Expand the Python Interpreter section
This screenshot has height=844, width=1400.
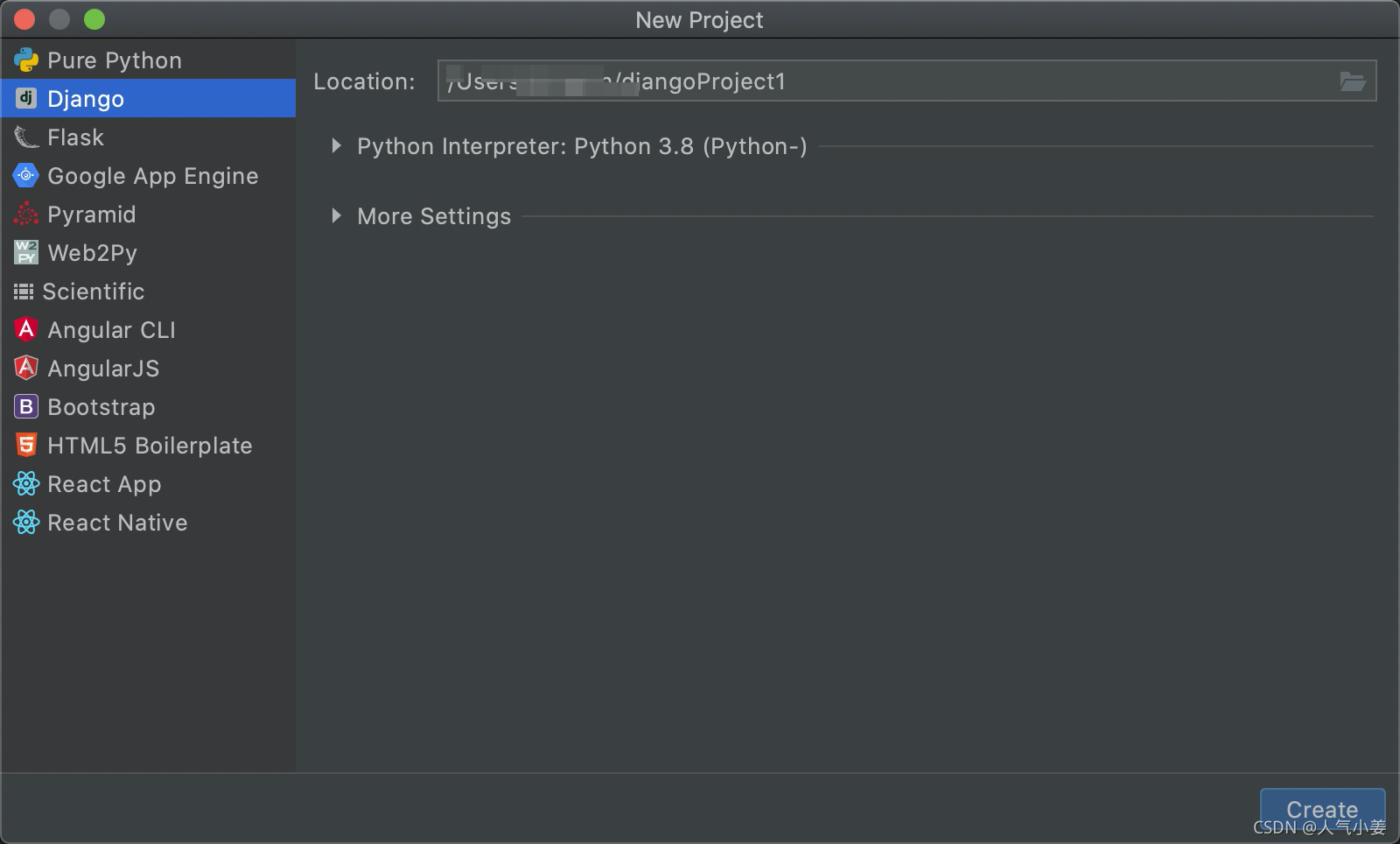(x=336, y=146)
